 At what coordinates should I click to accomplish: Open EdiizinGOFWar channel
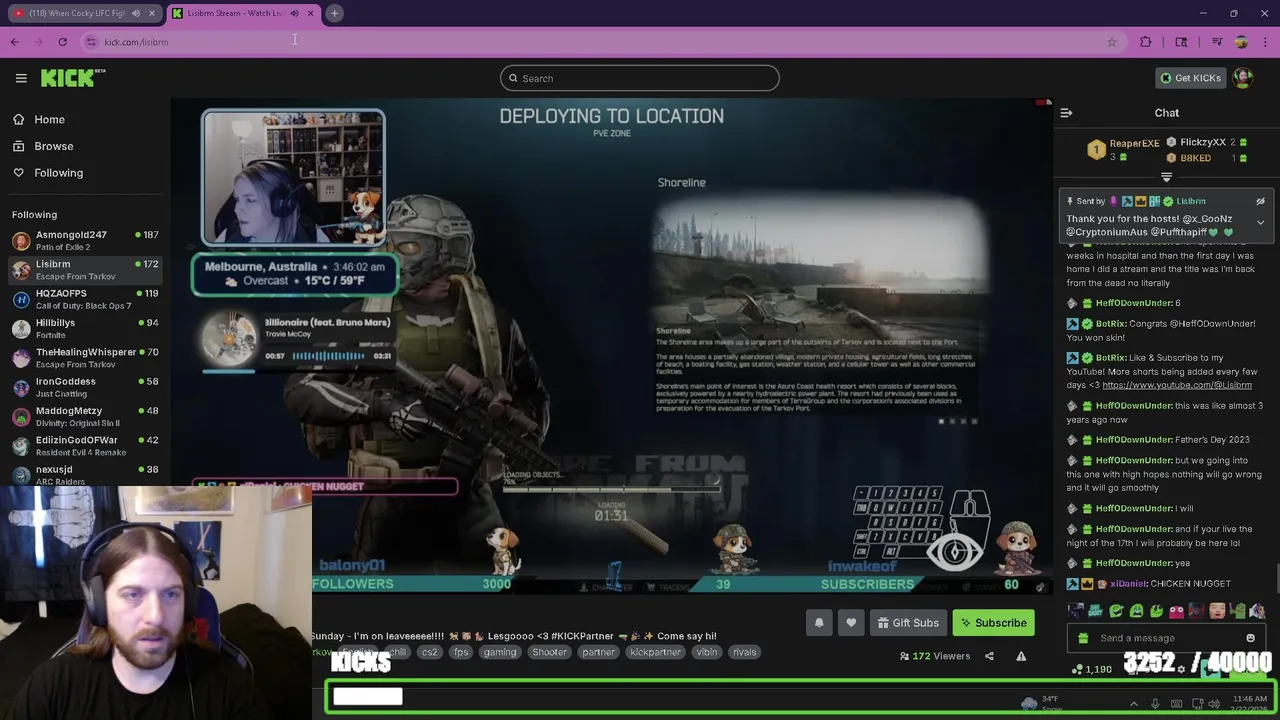[x=85, y=445]
